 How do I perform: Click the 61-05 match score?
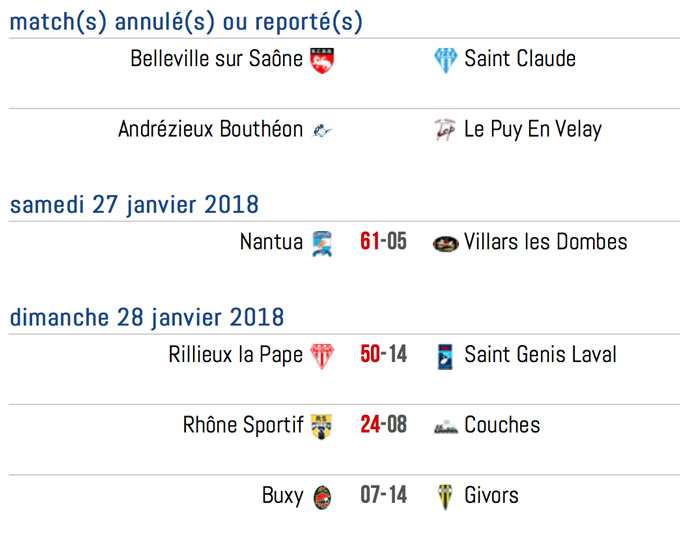click(383, 241)
